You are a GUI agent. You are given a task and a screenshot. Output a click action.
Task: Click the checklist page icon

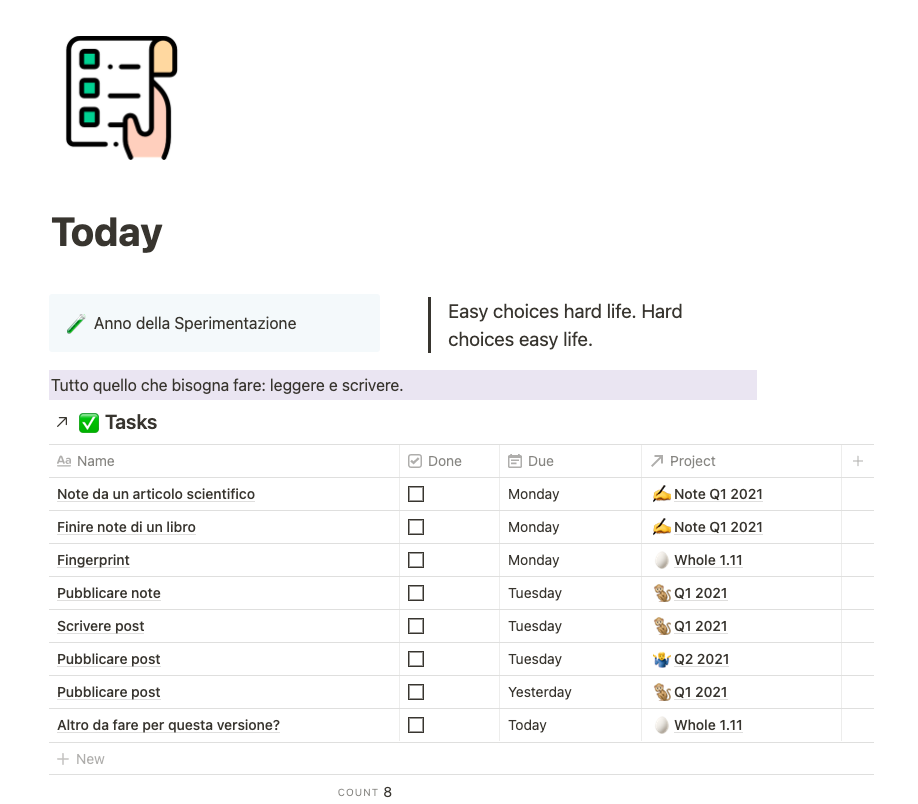(120, 97)
